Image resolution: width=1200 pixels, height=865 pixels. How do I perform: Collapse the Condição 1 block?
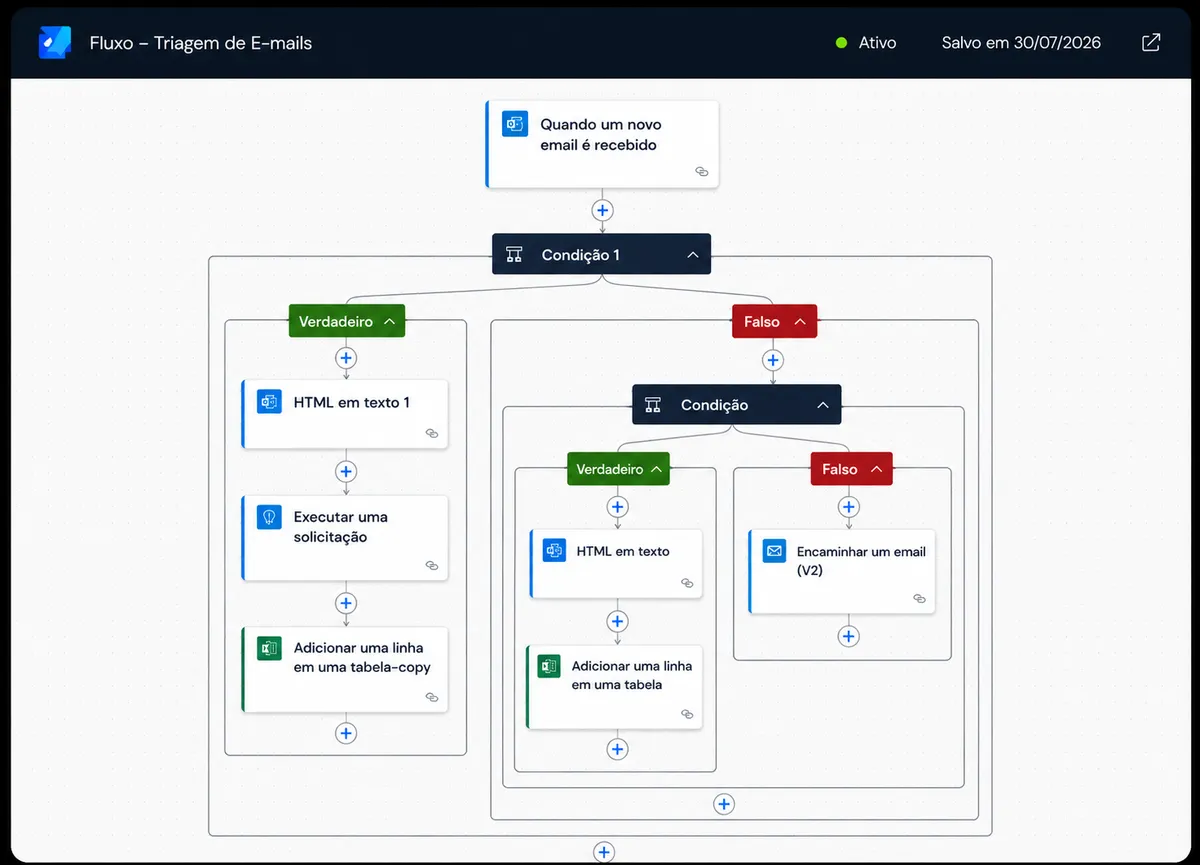(x=692, y=255)
